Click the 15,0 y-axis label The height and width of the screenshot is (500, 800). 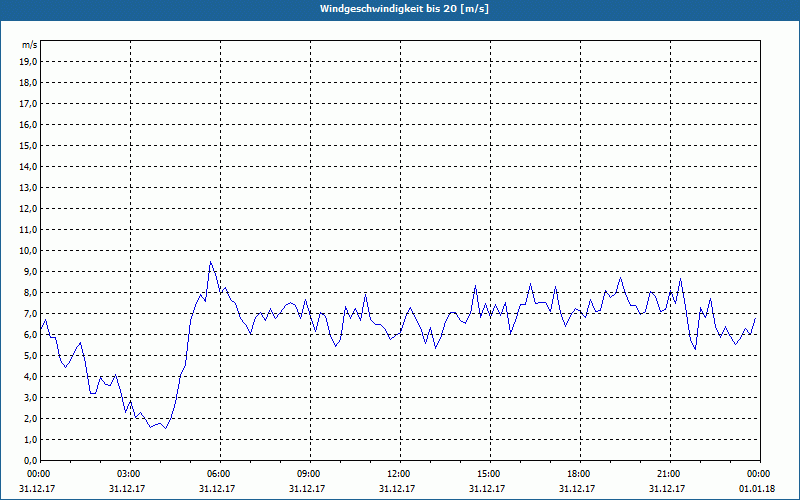pos(28,145)
